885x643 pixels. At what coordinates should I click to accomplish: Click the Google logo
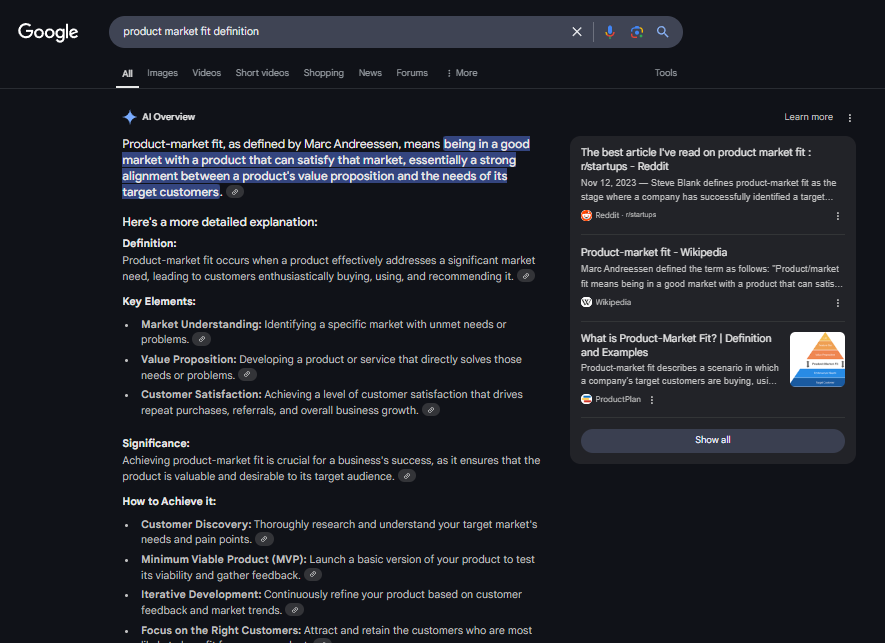[48, 32]
